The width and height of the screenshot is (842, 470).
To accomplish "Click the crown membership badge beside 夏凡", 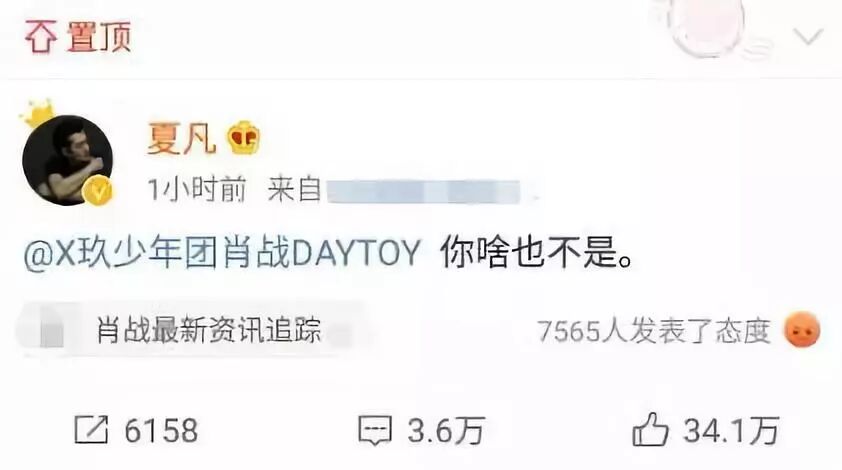I will click(243, 138).
